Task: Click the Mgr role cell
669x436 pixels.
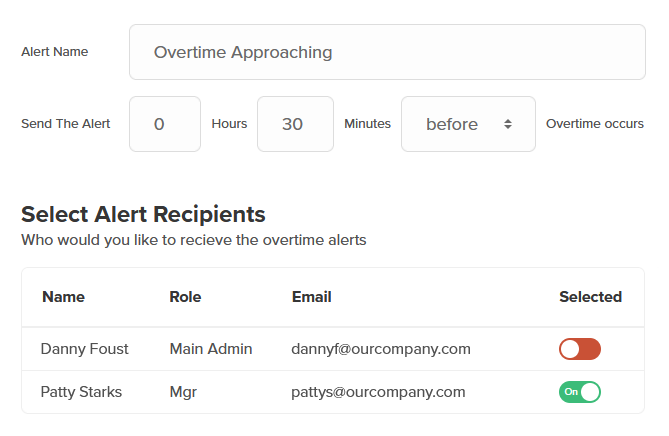Action: point(183,392)
